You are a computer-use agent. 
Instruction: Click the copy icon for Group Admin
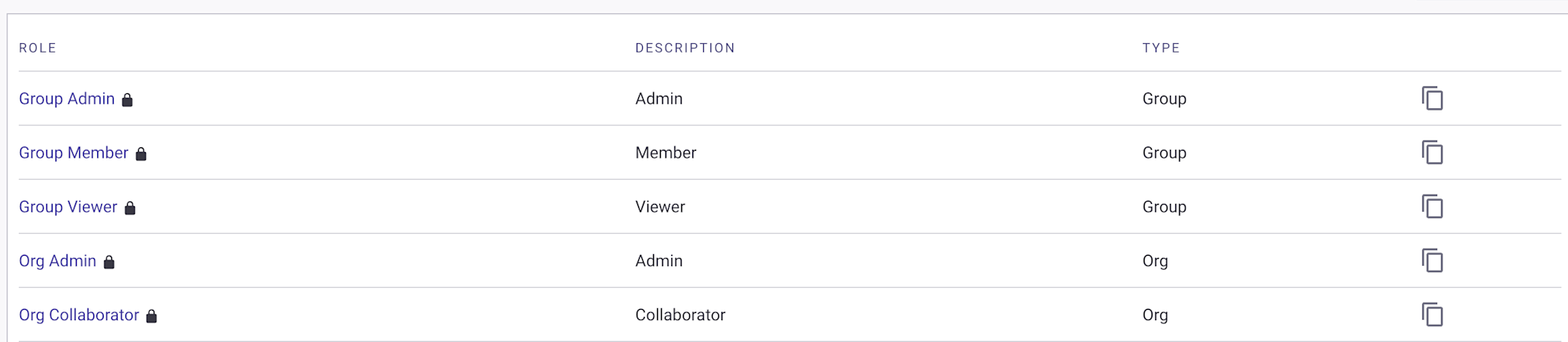(1432, 99)
